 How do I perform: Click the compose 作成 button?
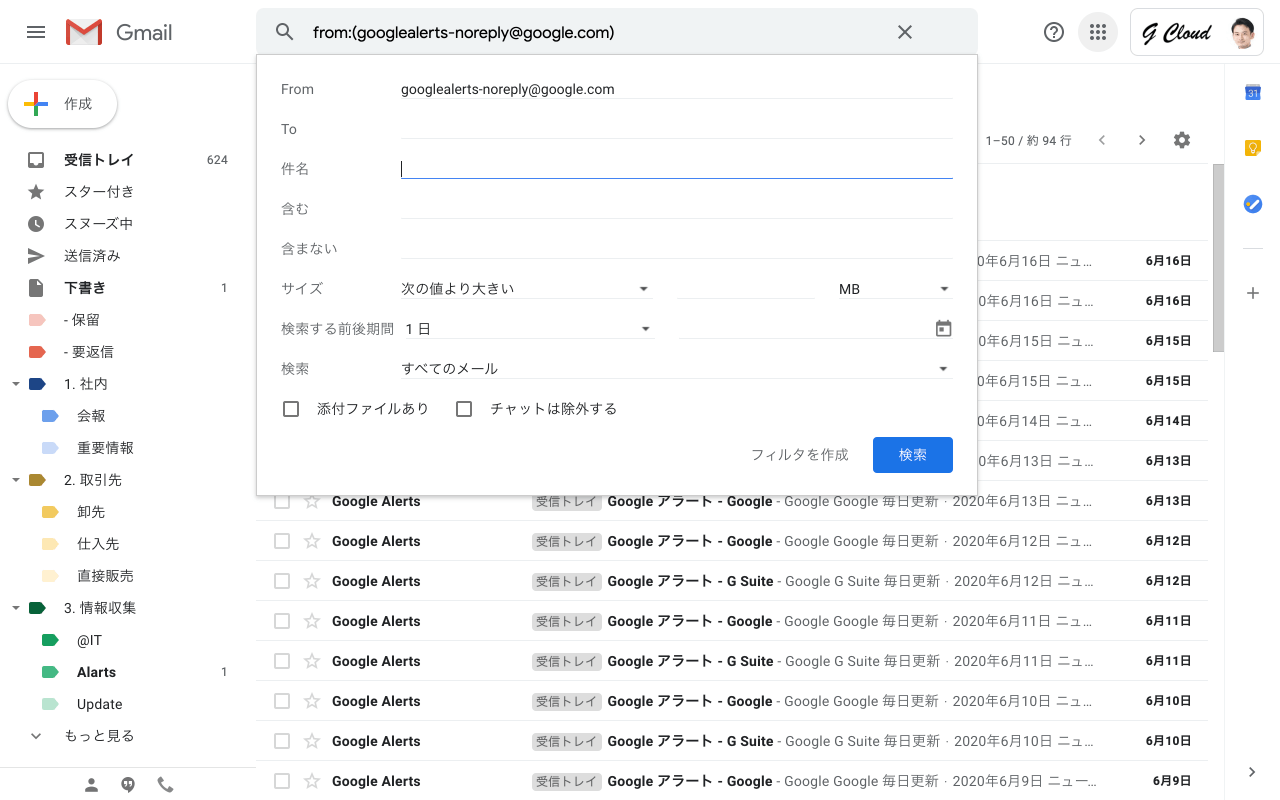(62, 104)
